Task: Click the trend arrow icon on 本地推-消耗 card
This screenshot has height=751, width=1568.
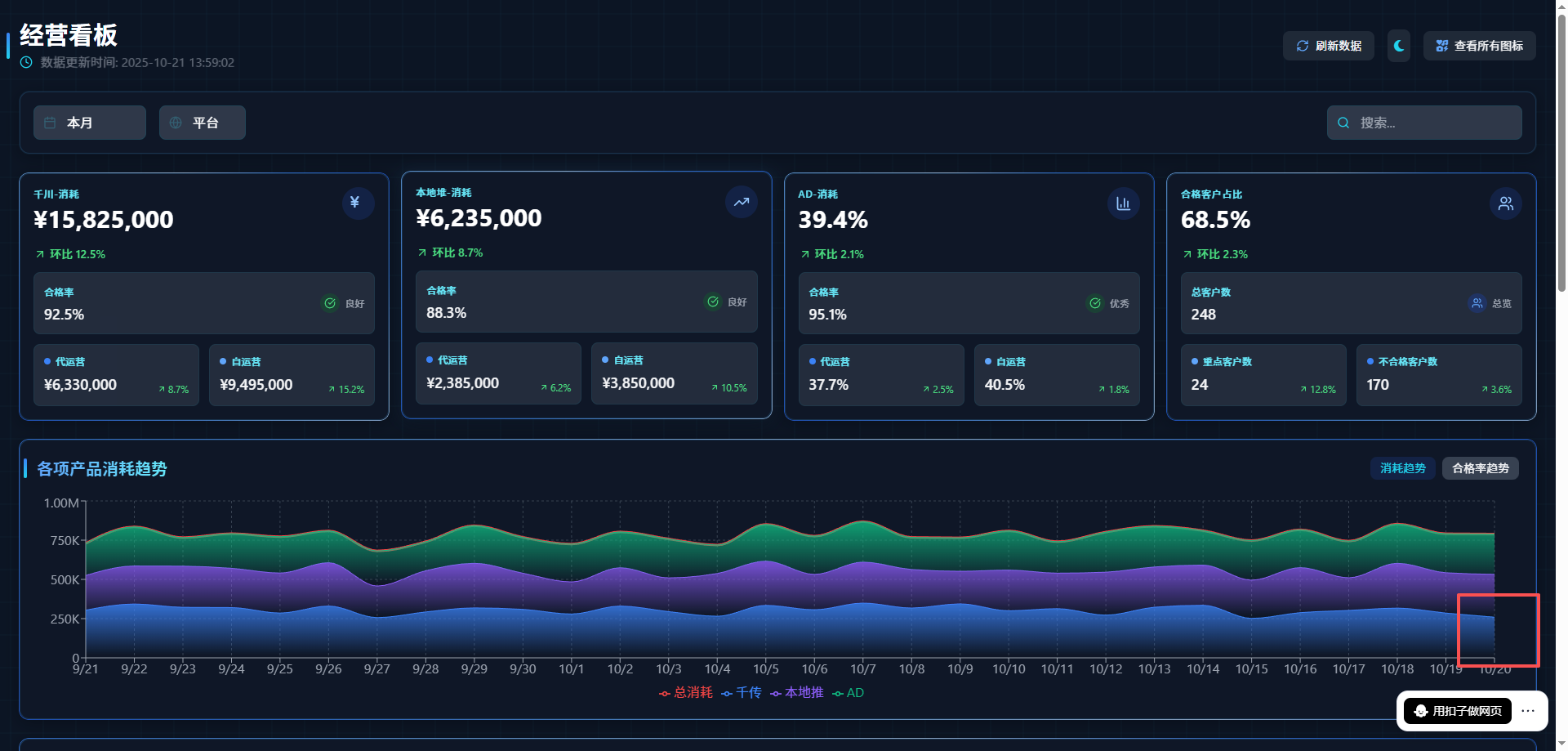Action: click(741, 202)
